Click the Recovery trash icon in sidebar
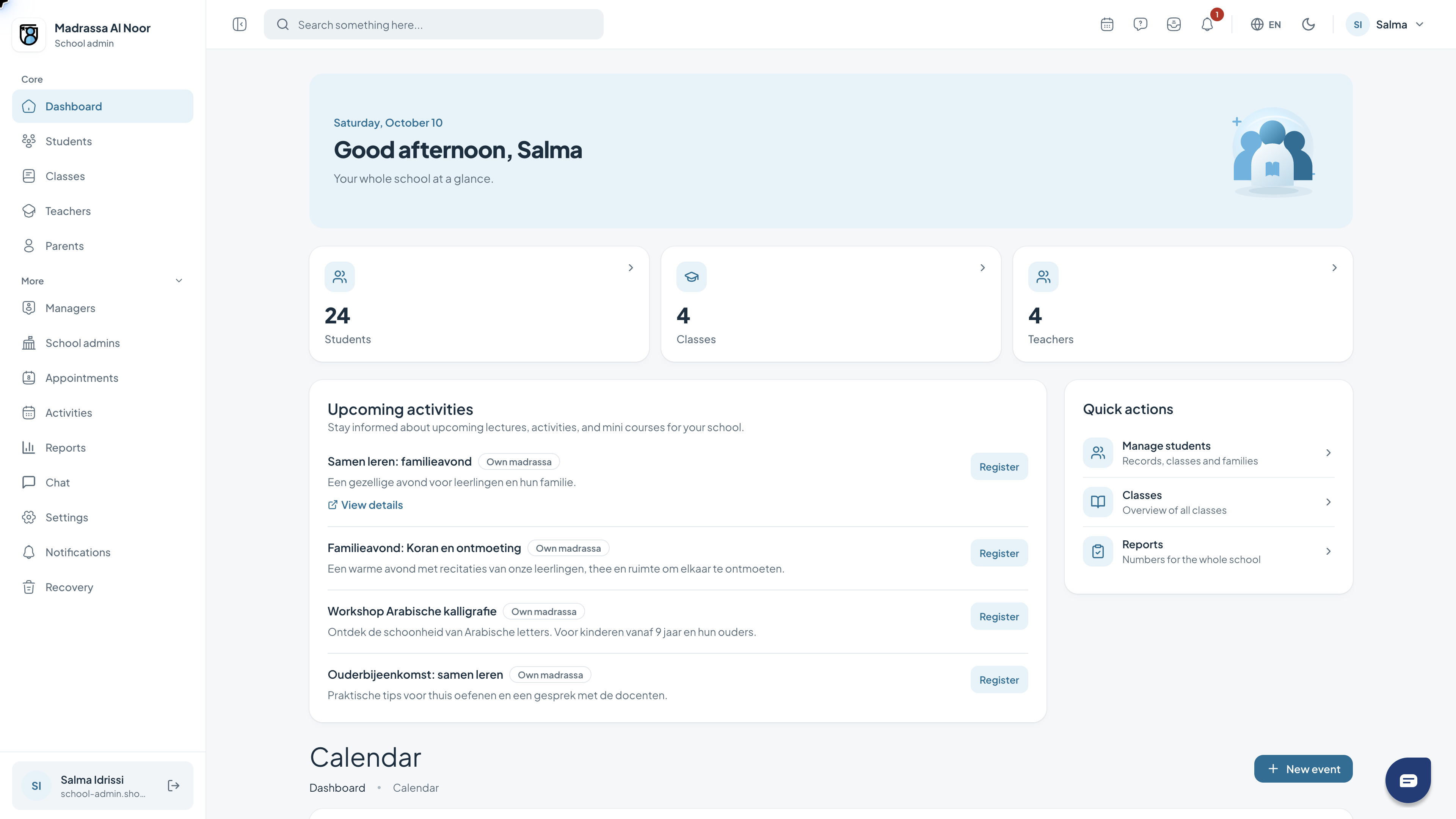 pyautogui.click(x=29, y=587)
